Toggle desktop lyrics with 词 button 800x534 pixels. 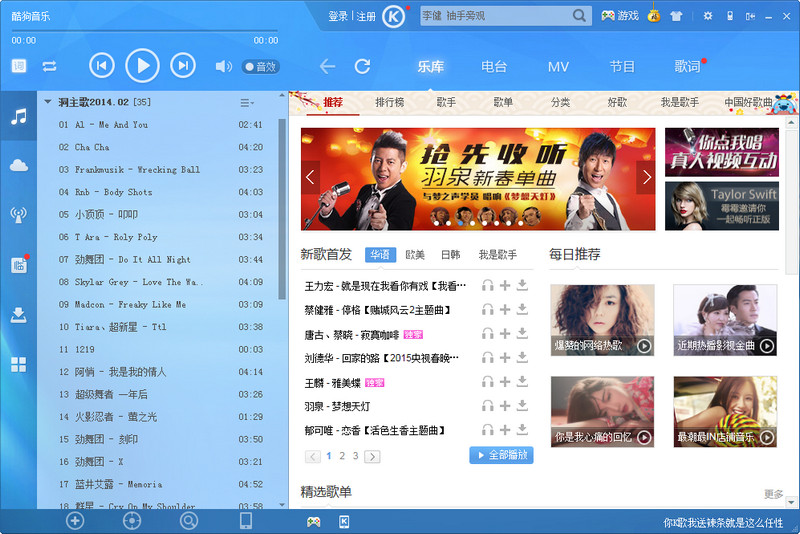click(x=19, y=66)
